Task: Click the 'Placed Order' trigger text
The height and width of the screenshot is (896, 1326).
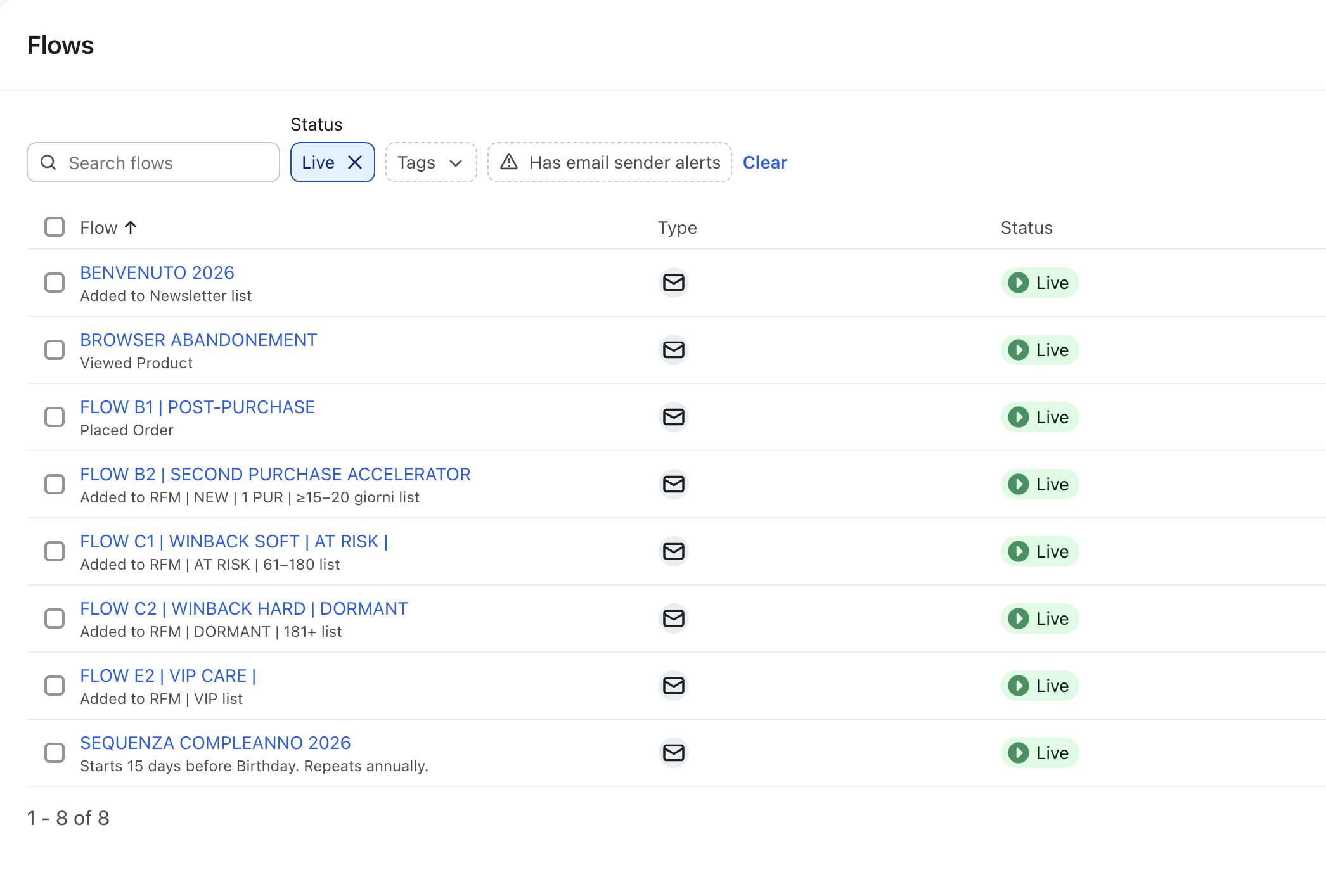Action: (x=127, y=430)
